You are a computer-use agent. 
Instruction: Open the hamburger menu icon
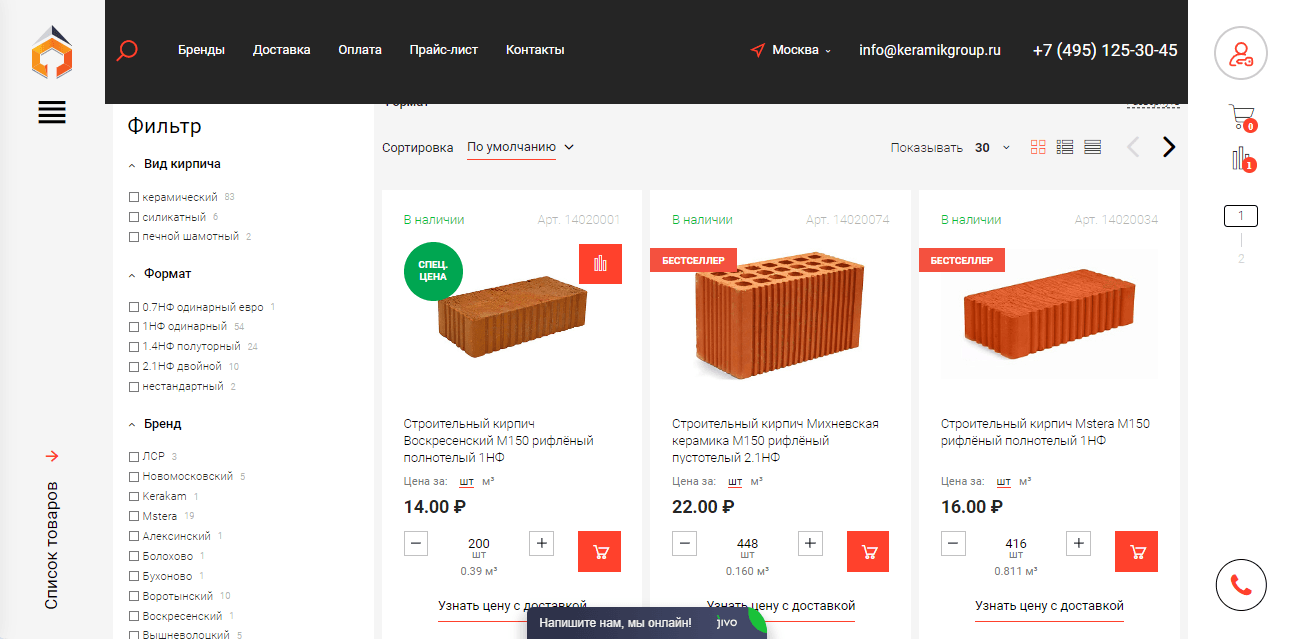(52, 113)
